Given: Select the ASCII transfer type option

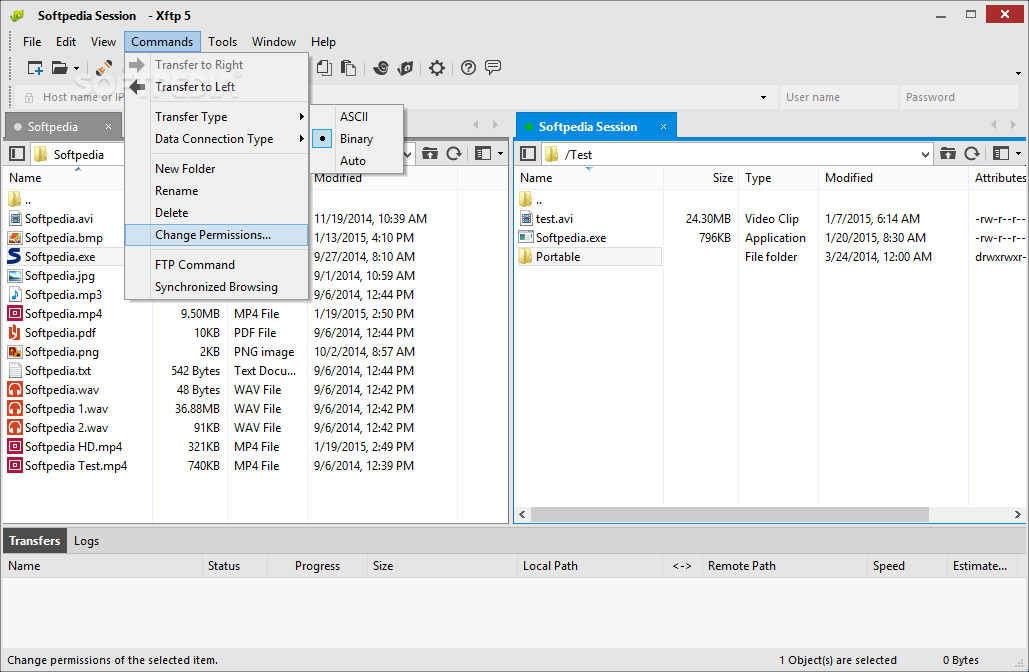Looking at the screenshot, I should coord(356,117).
